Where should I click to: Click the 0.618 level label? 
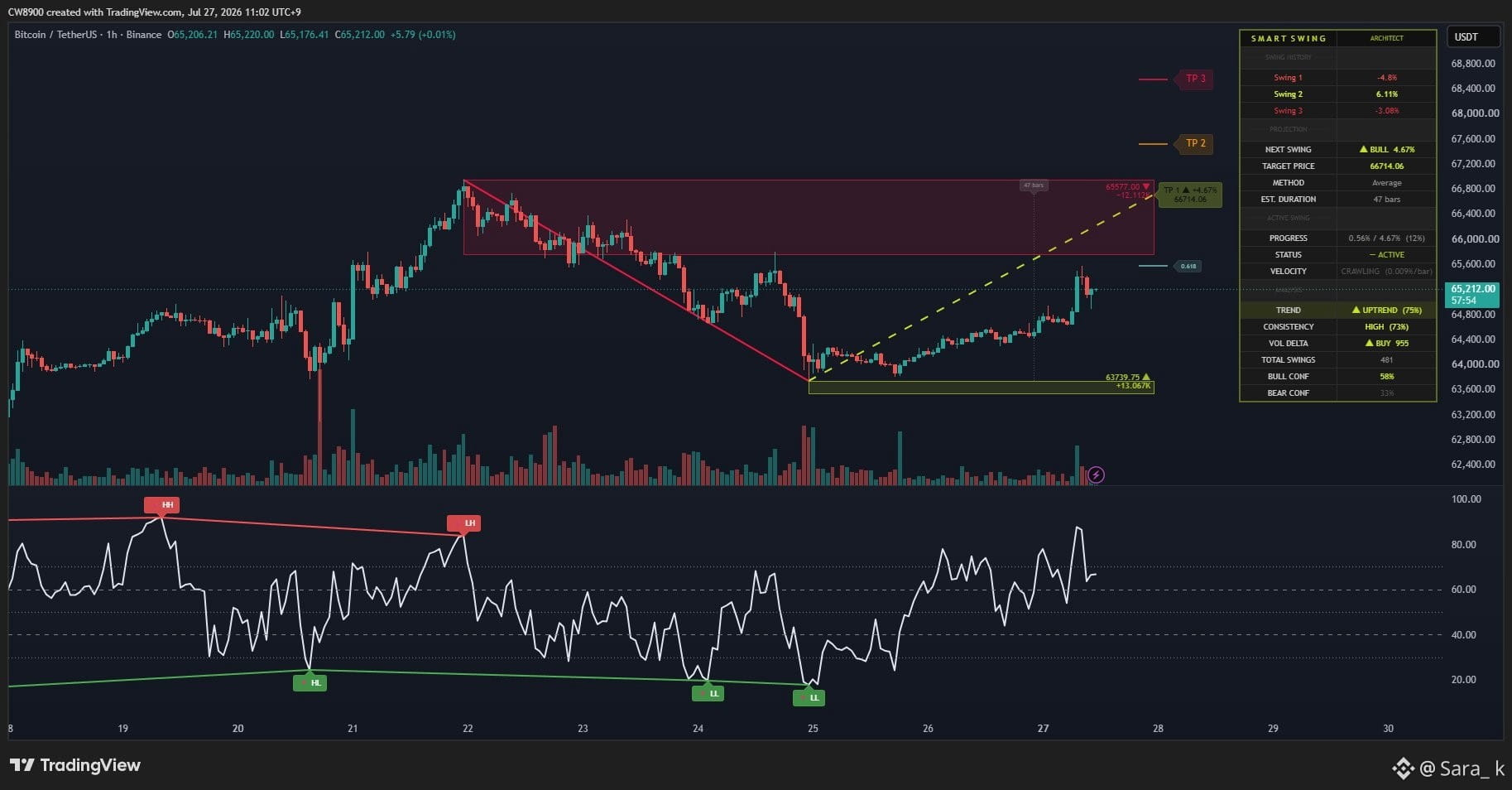tap(1188, 266)
